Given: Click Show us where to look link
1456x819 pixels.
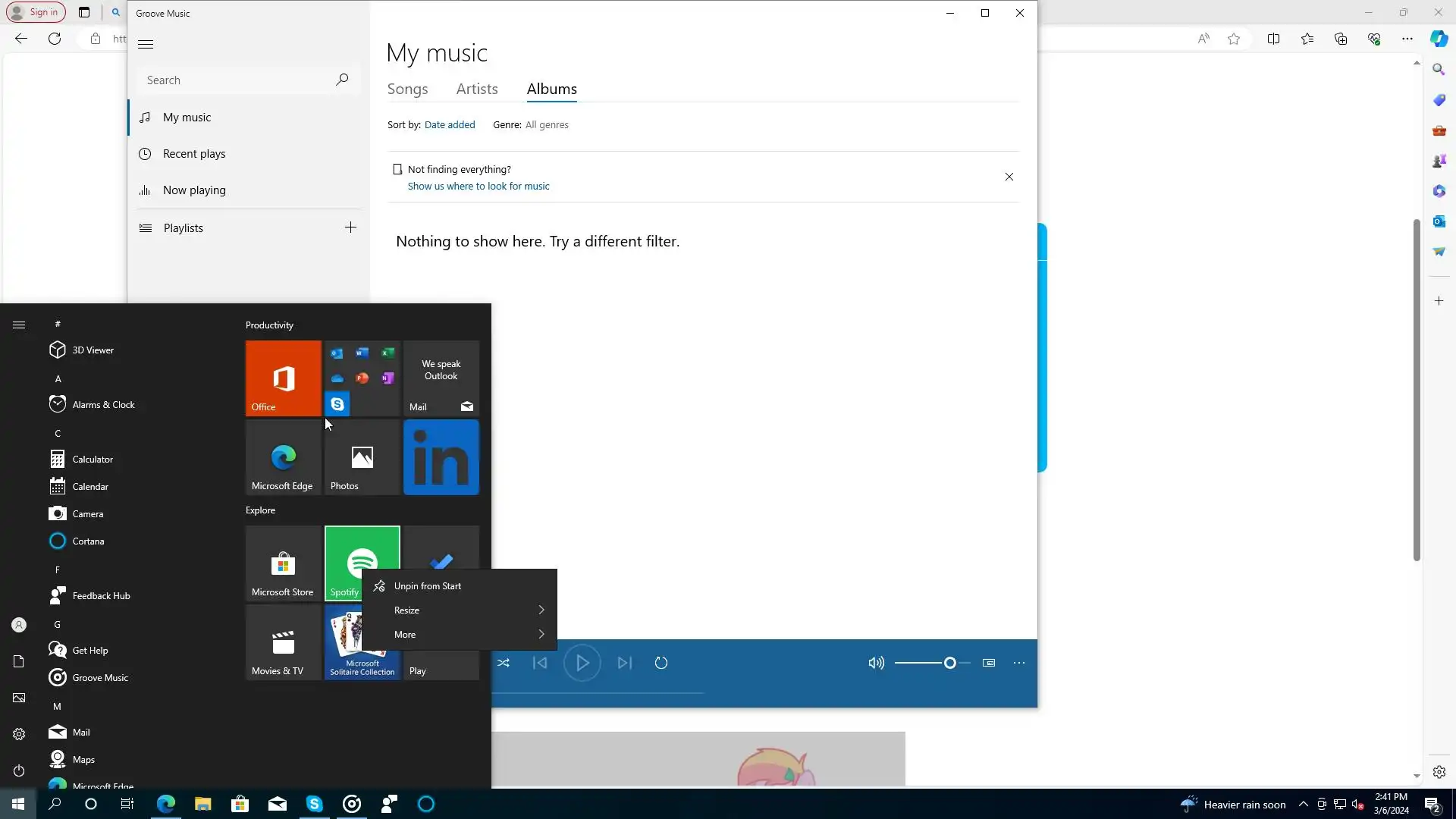Looking at the screenshot, I should pyautogui.click(x=479, y=187).
